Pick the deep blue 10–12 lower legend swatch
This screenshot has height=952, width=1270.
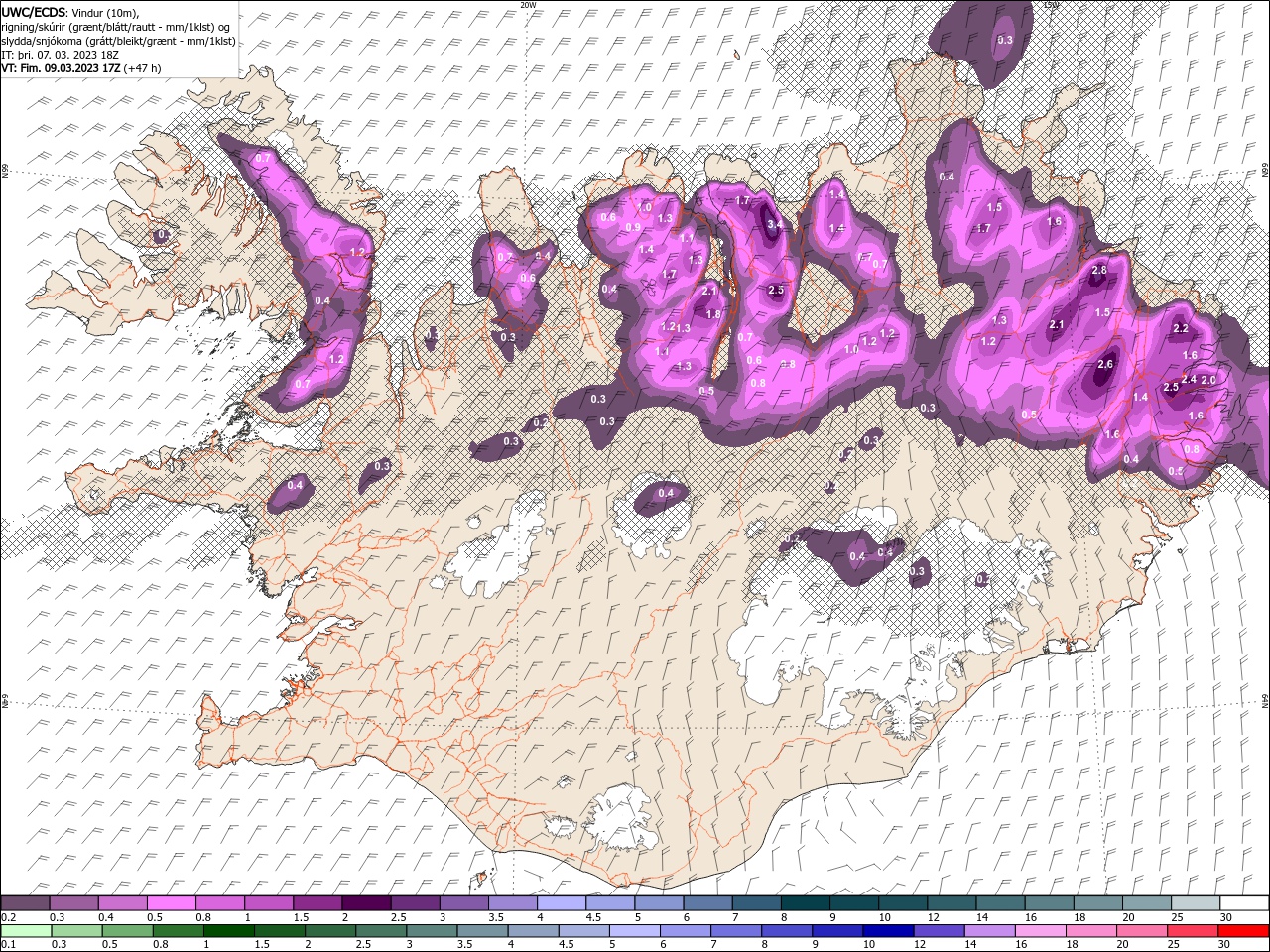(x=887, y=931)
